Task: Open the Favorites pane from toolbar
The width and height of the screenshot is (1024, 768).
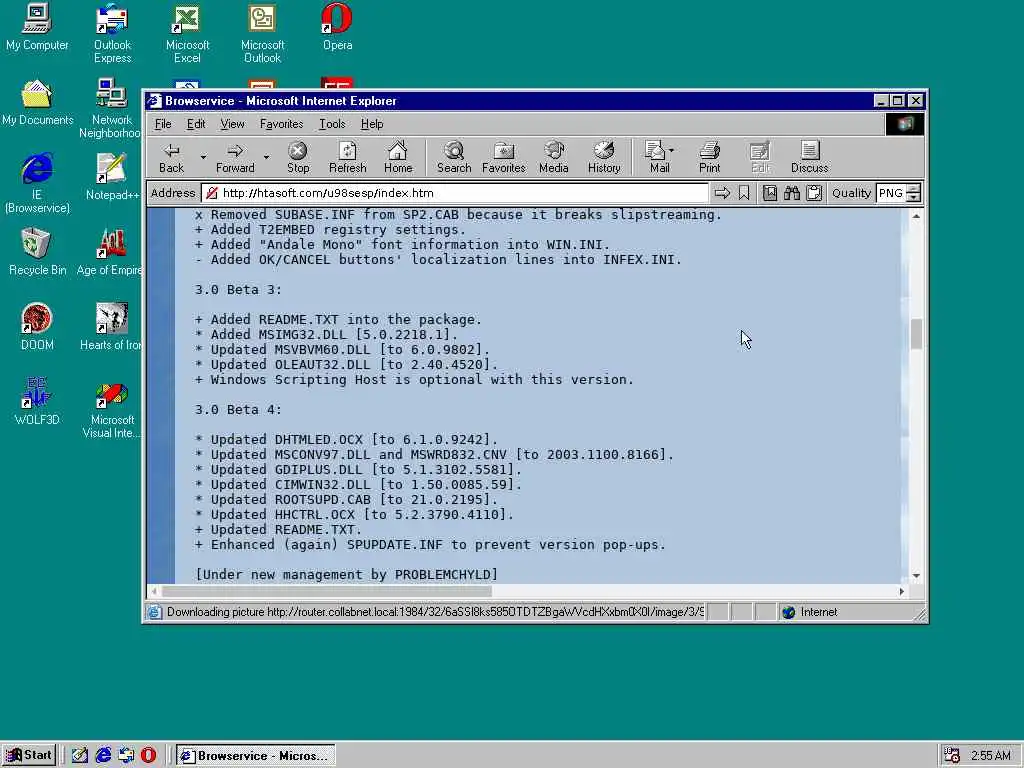Action: click(x=504, y=158)
